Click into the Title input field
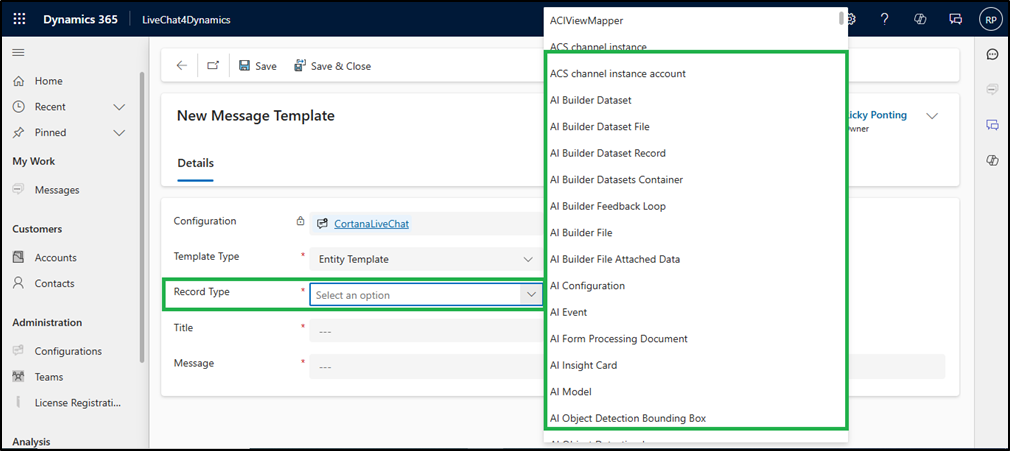Screen dimensions: 1010x451 click(426, 329)
